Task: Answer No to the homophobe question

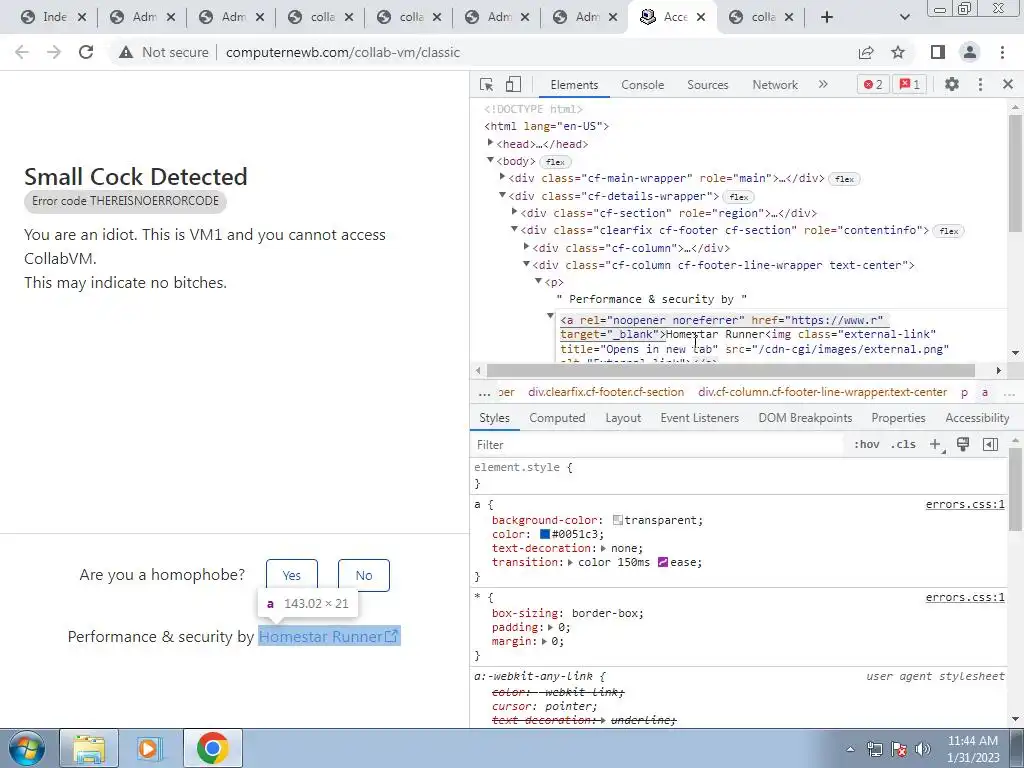Action: [364, 575]
